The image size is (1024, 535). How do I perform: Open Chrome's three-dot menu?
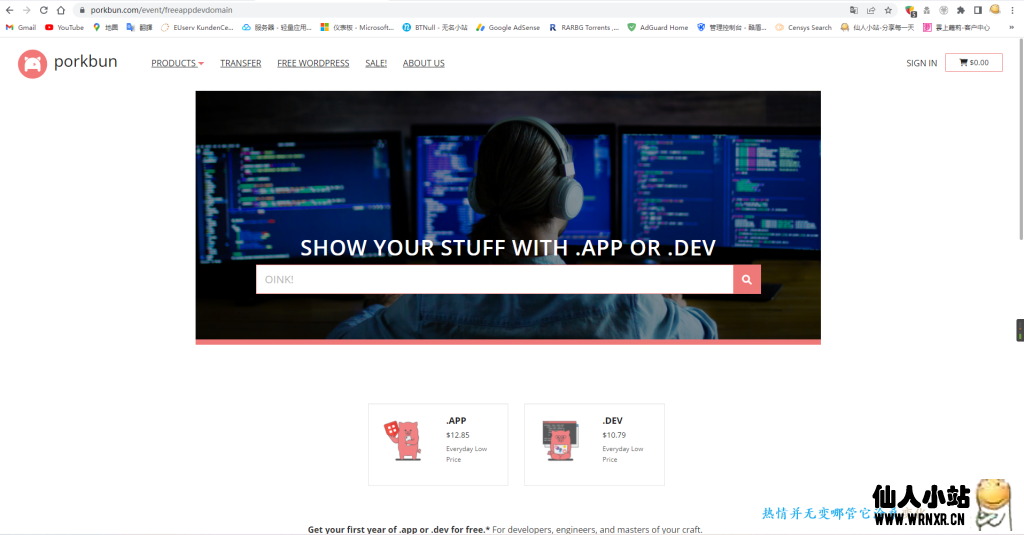1011,10
